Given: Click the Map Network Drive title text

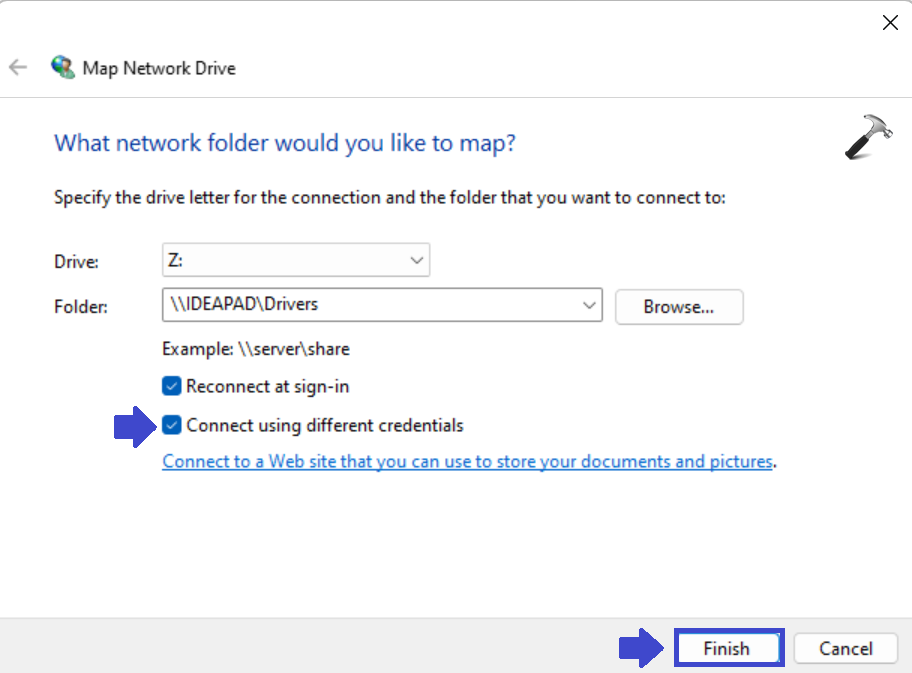Looking at the screenshot, I should point(160,67).
